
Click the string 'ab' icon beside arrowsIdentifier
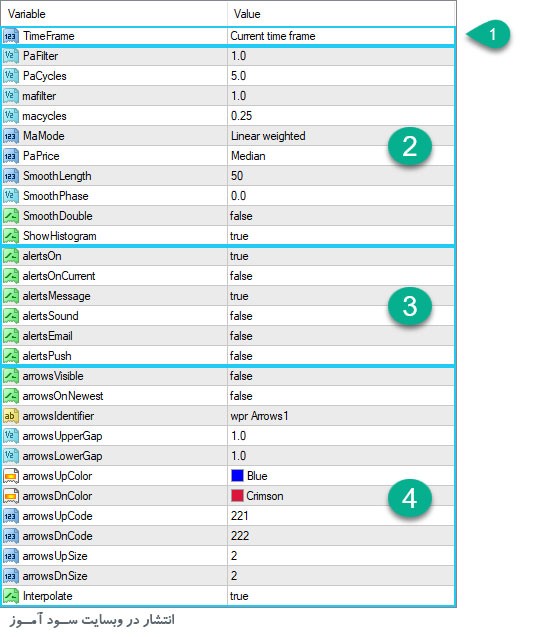(x=11, y=416)
